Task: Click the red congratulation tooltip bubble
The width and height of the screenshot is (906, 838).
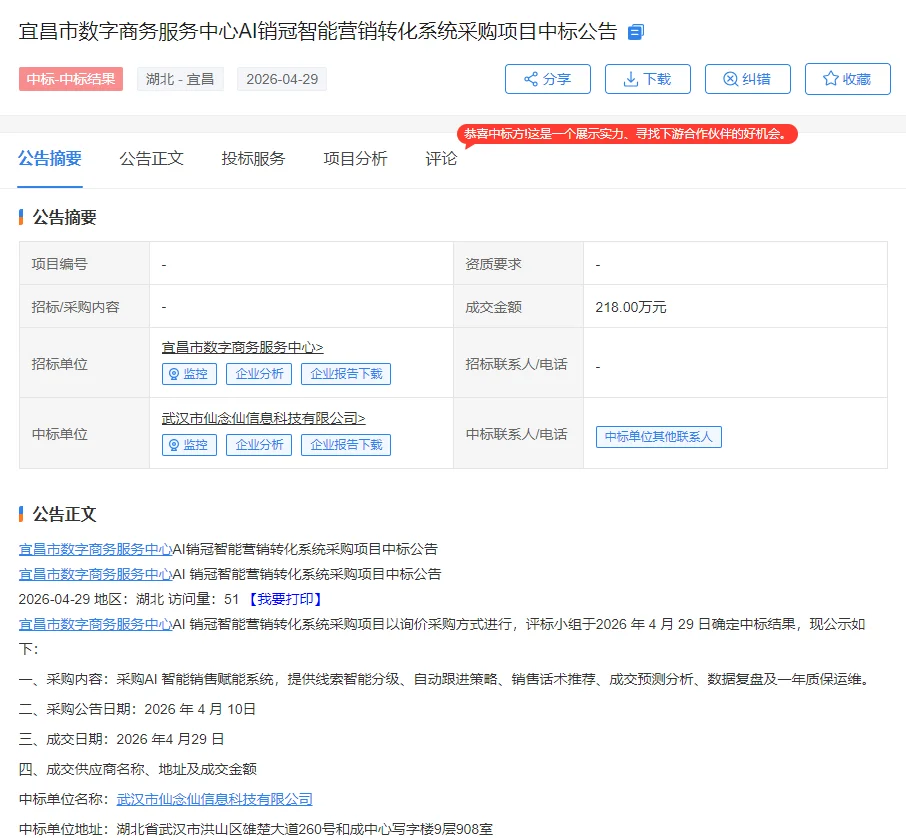Action: coord(627,134)
